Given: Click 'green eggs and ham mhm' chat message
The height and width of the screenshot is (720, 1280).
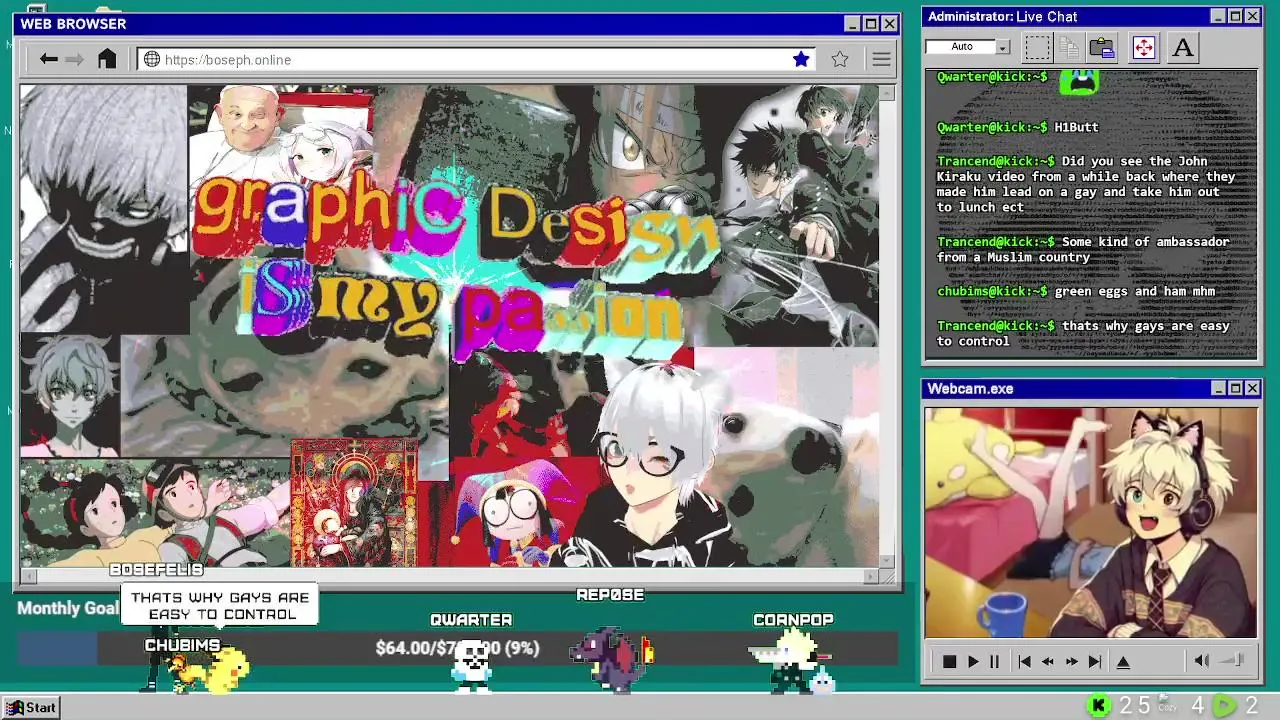Looking at the screenshot, I should (1135, 291).
